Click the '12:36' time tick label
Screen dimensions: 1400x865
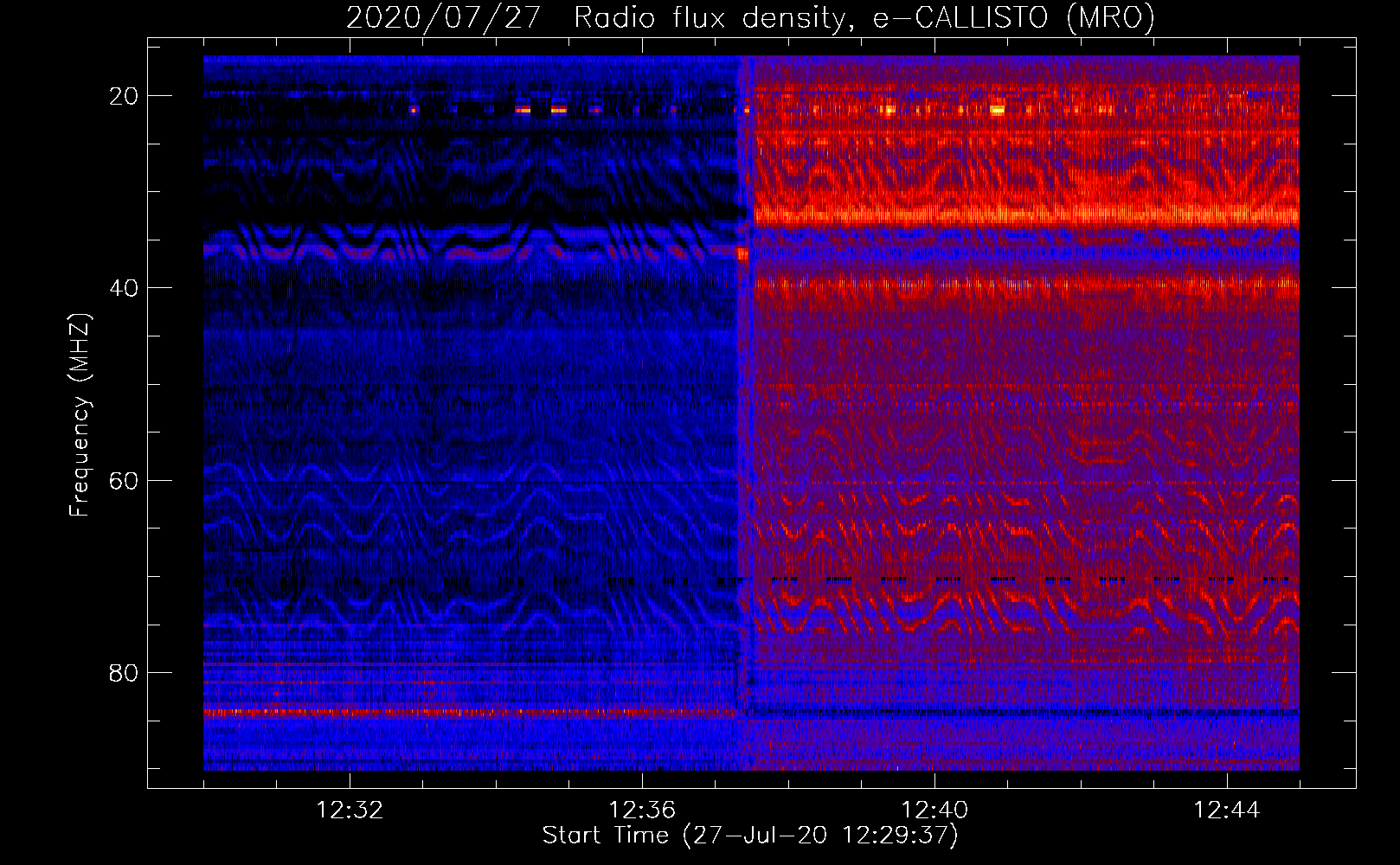tap(642, 811)
